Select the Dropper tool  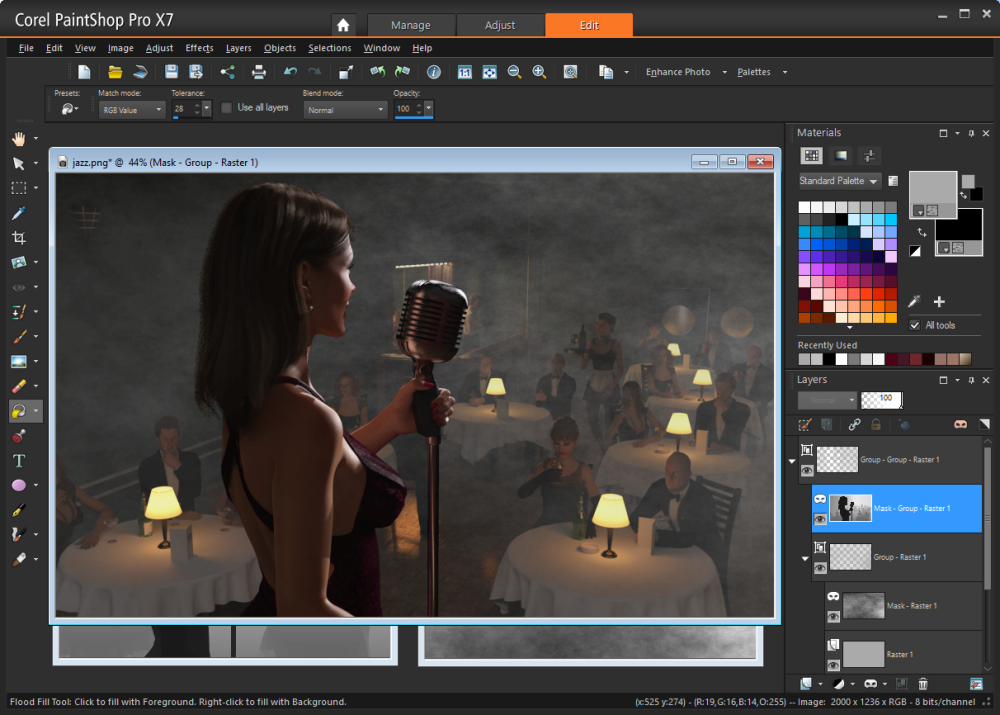click(18, 213)
